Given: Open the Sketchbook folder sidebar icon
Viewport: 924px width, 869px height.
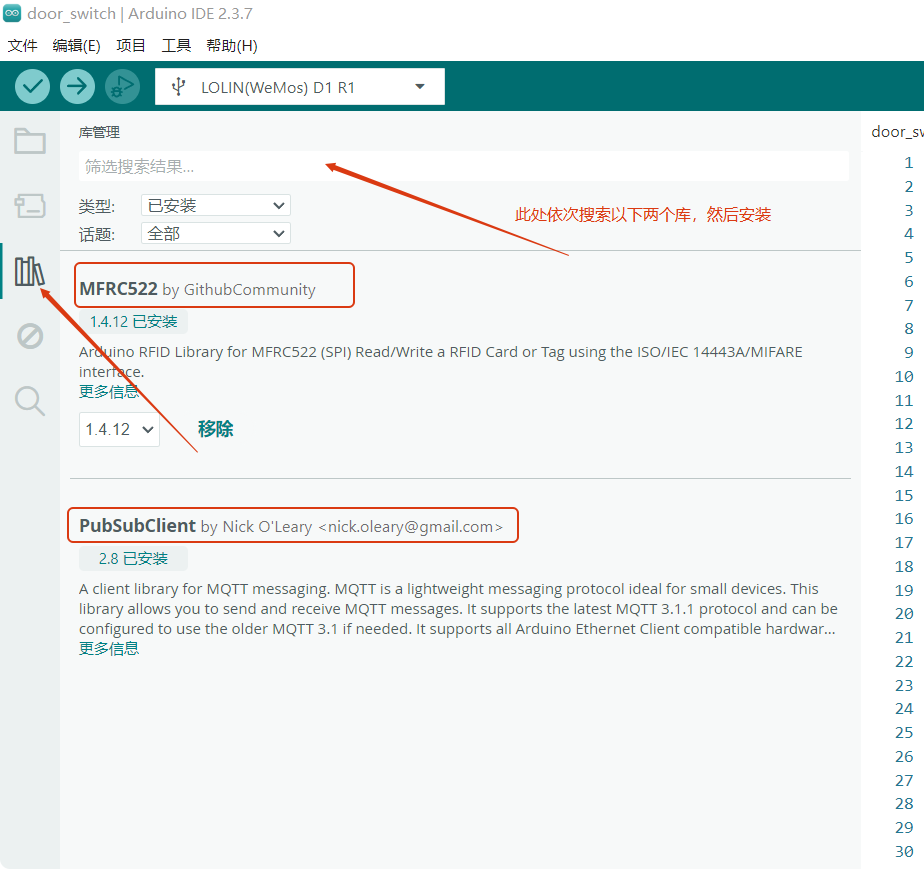Looking at the screenshot, I should point(30,141).
